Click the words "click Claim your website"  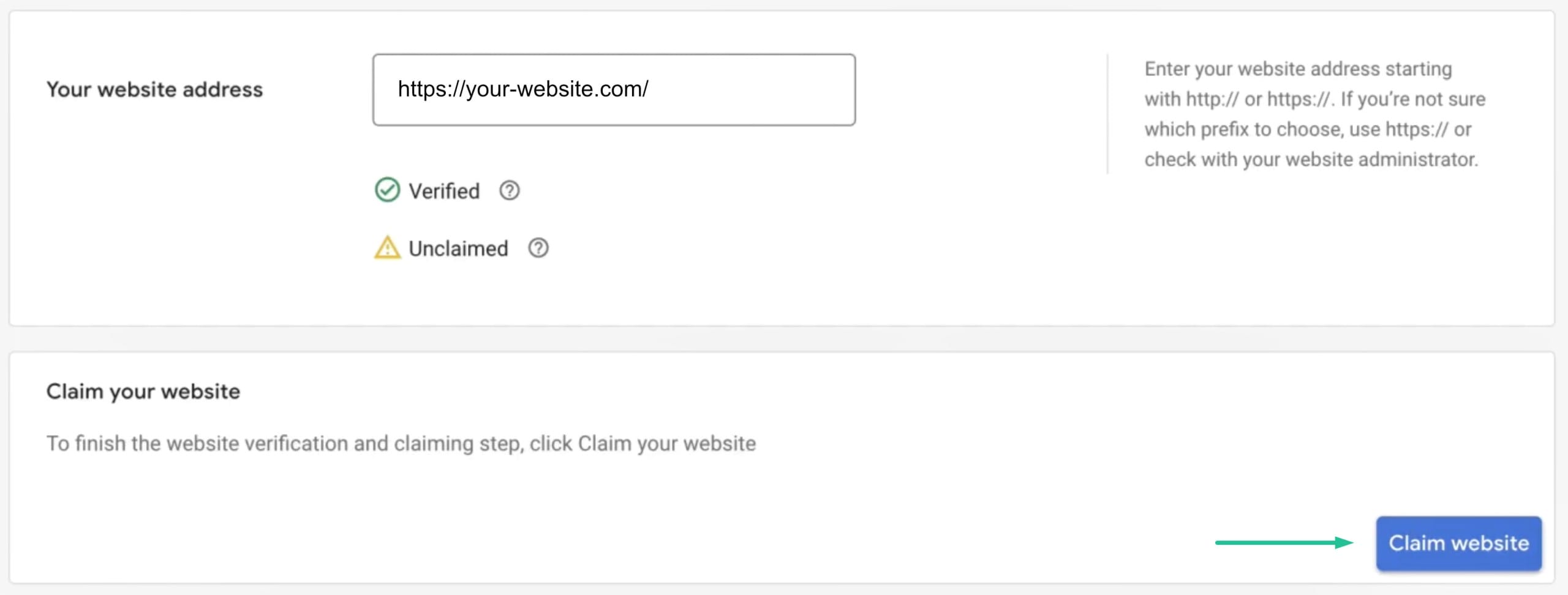[643, 443]
